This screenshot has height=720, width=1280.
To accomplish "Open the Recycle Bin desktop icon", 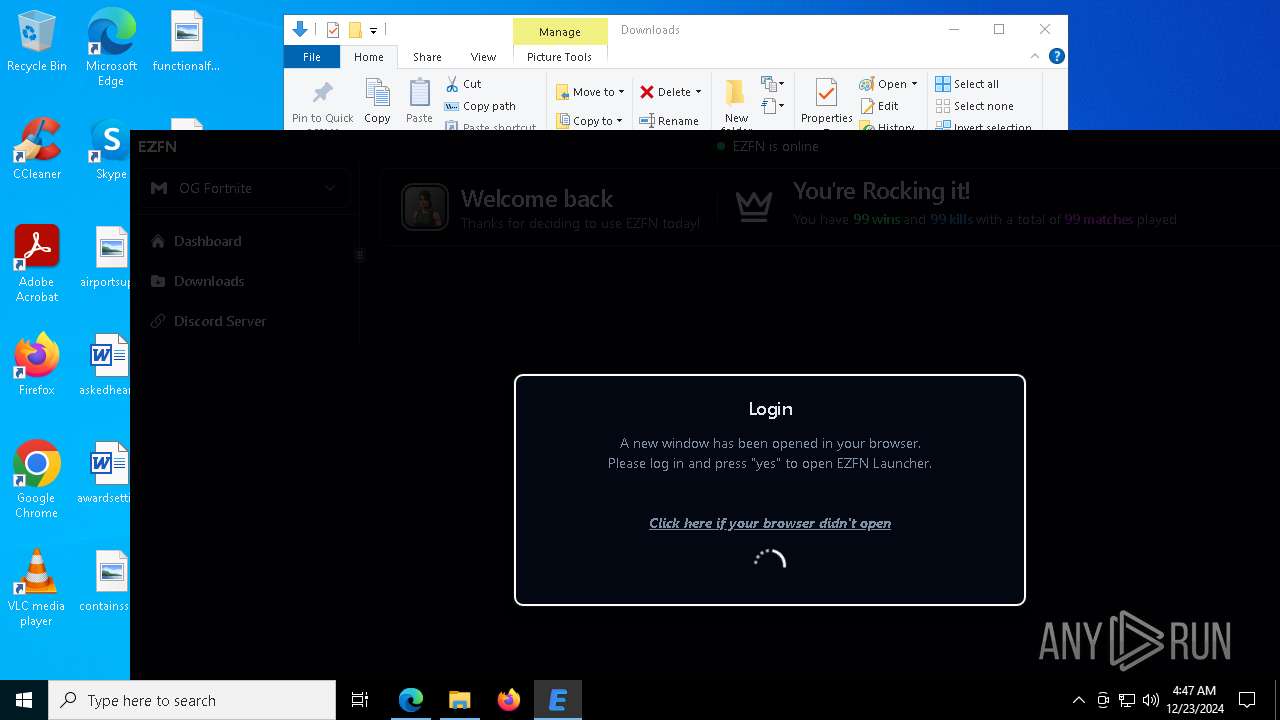I will (x=37, y=41).
